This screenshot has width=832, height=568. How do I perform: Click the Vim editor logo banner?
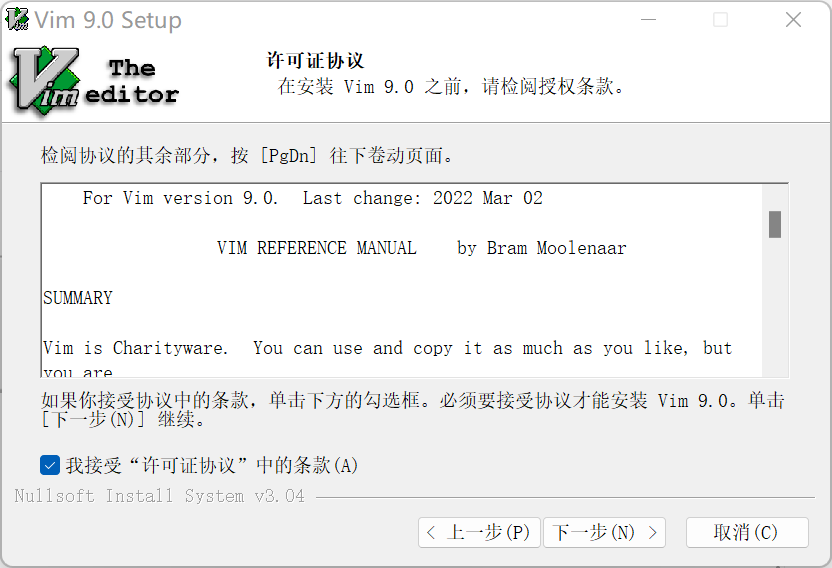pos(94,81)
